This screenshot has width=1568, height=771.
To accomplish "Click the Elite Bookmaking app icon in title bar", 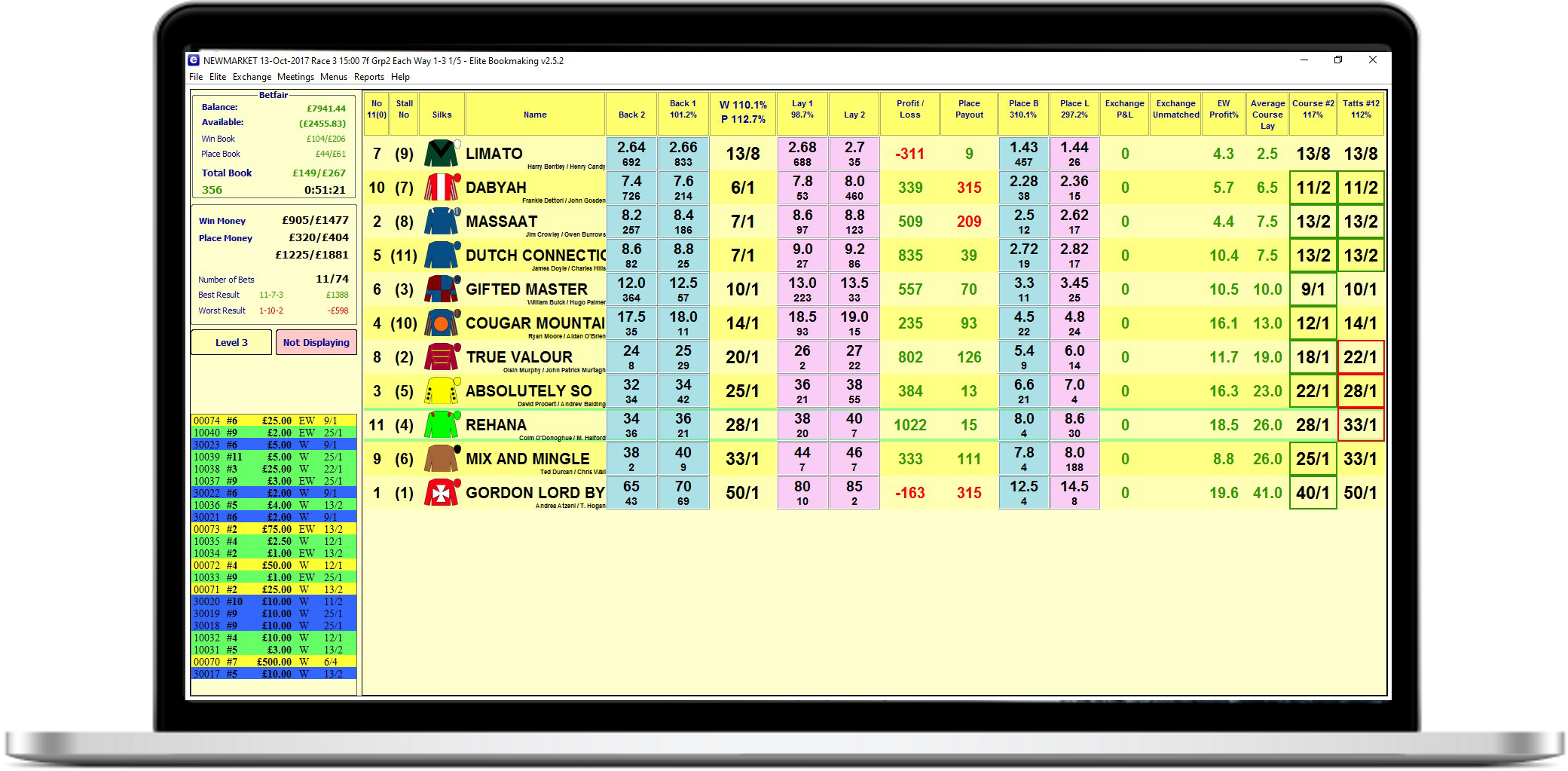I will (194, 60).
